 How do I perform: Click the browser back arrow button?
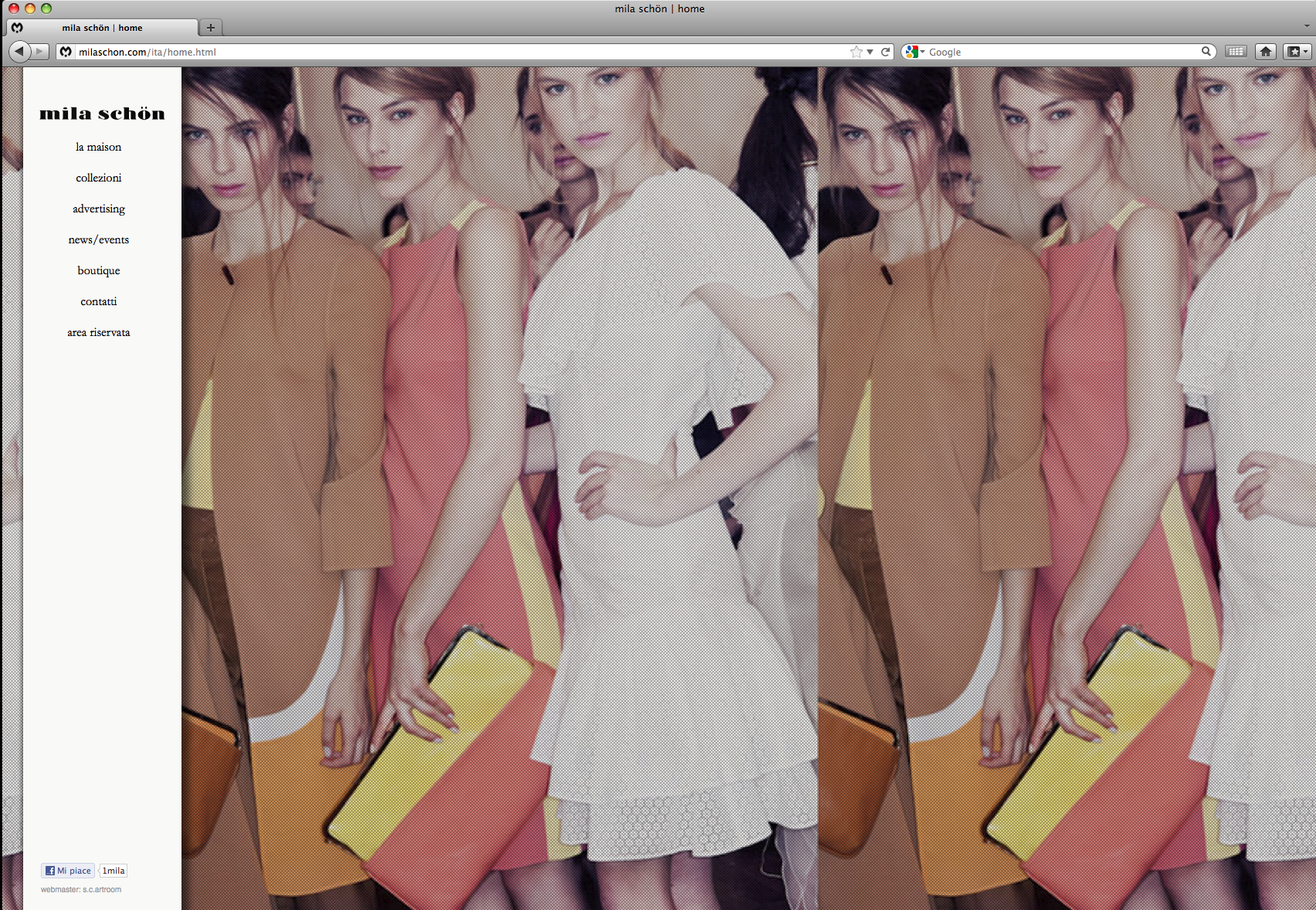19,52
